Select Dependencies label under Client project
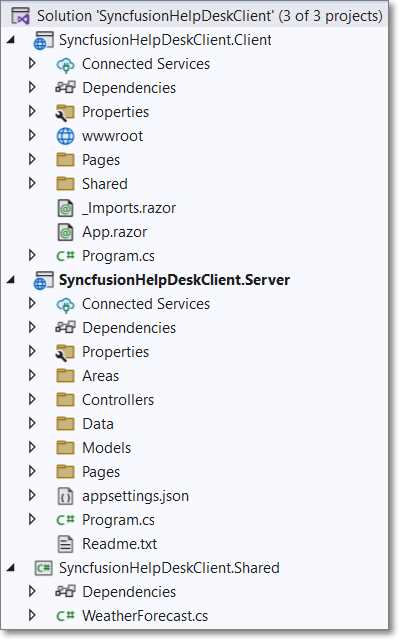This screenshot has height=639, width=398. click(129, 88)
